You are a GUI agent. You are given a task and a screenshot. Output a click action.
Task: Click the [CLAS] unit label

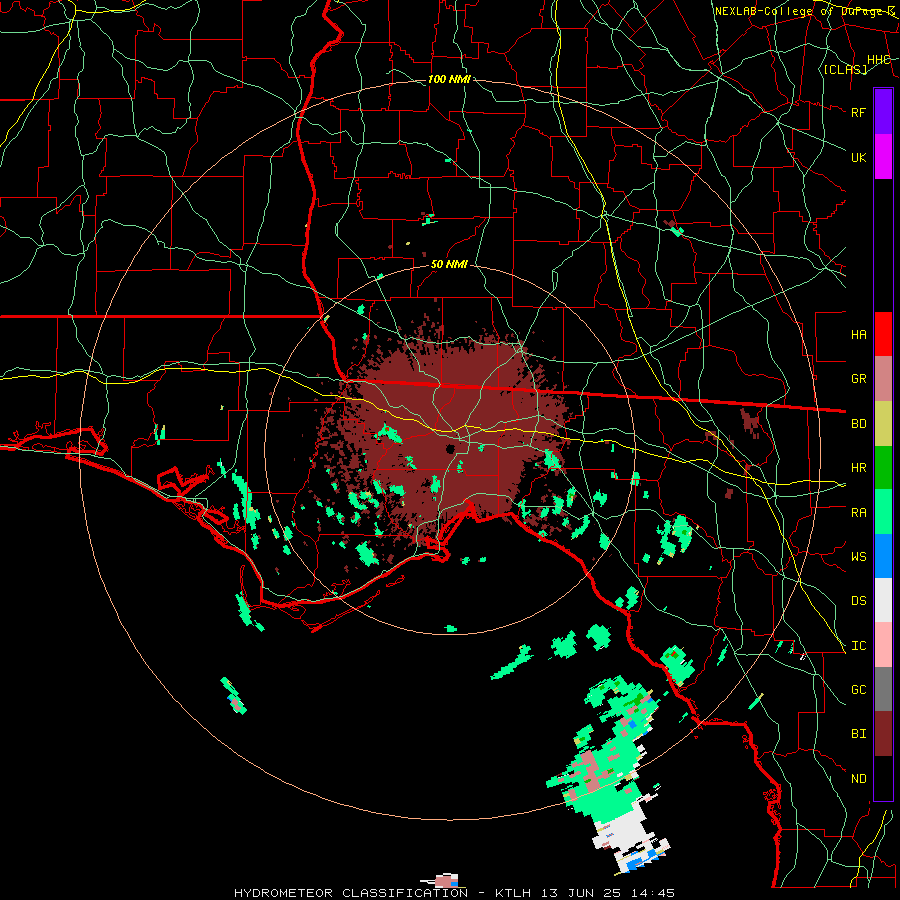[845, 70]
